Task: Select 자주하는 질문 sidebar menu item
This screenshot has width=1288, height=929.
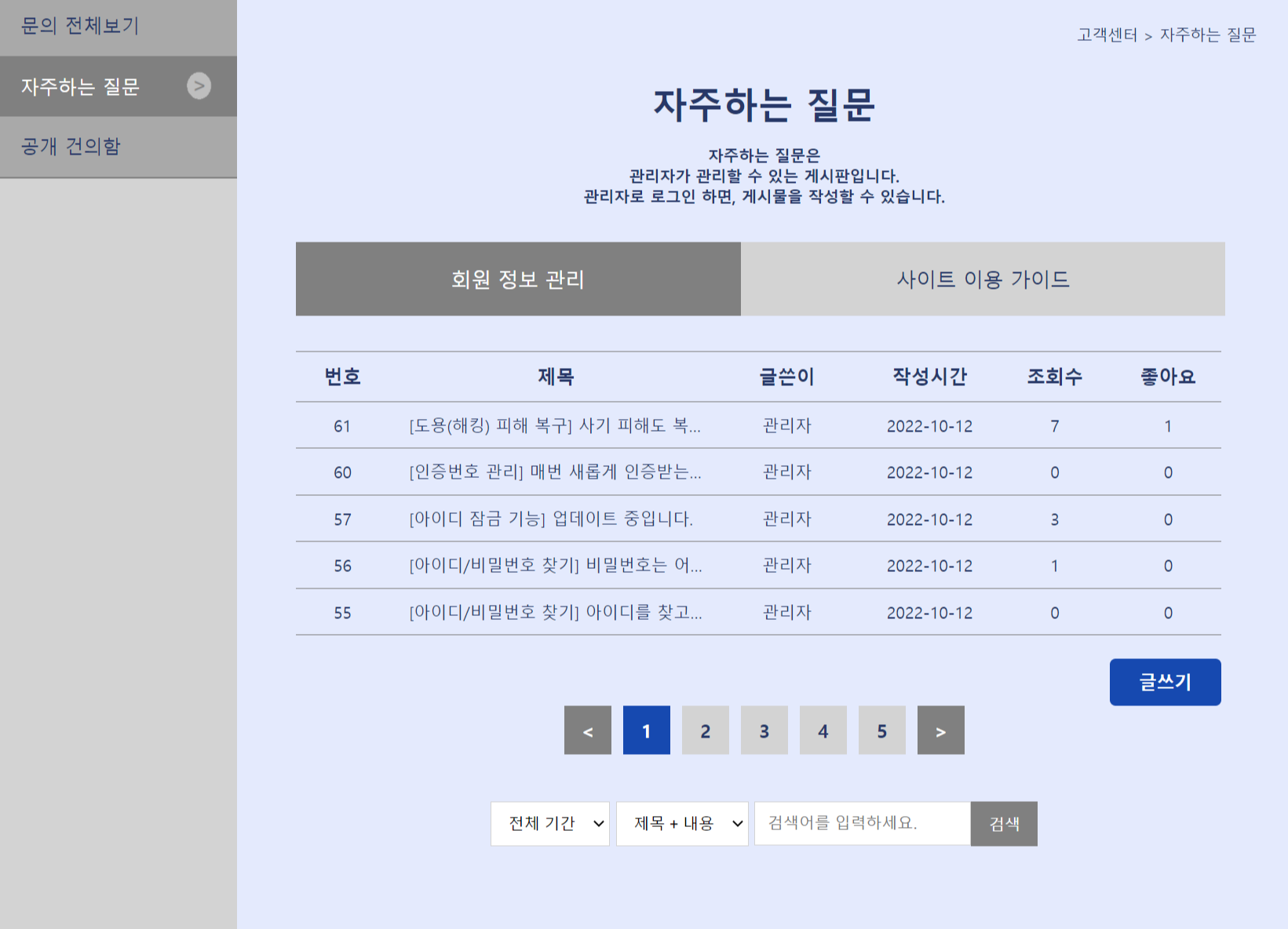Action: [118, 86]
